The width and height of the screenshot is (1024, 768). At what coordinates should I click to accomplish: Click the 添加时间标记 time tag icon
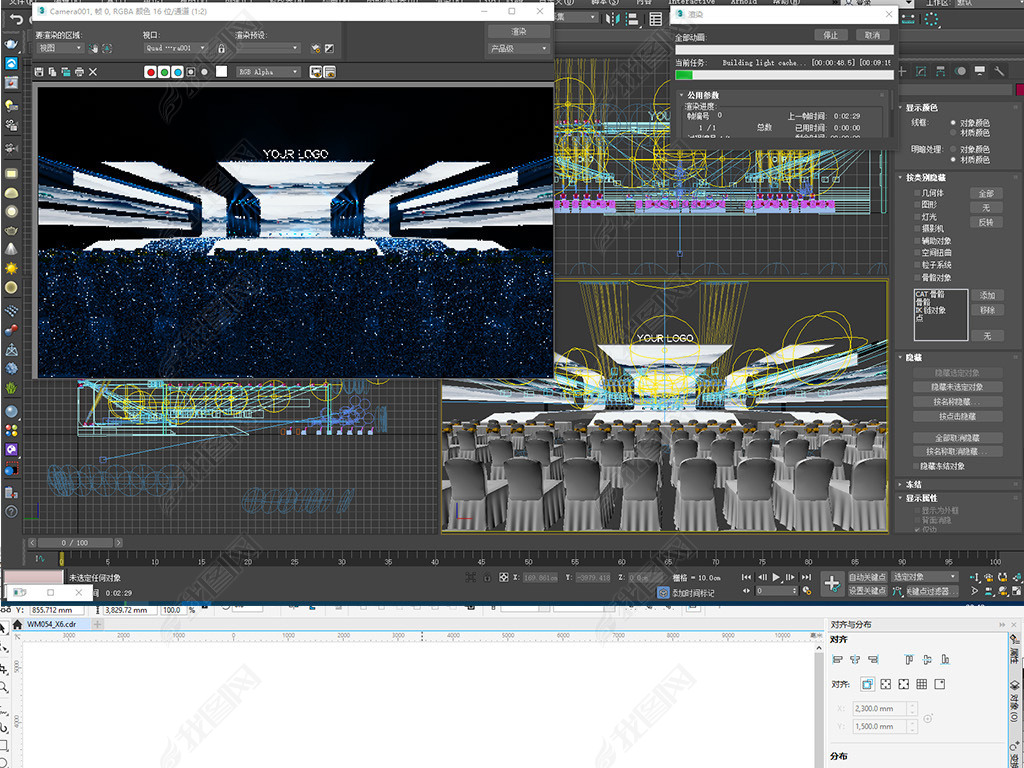coord(663,593)
